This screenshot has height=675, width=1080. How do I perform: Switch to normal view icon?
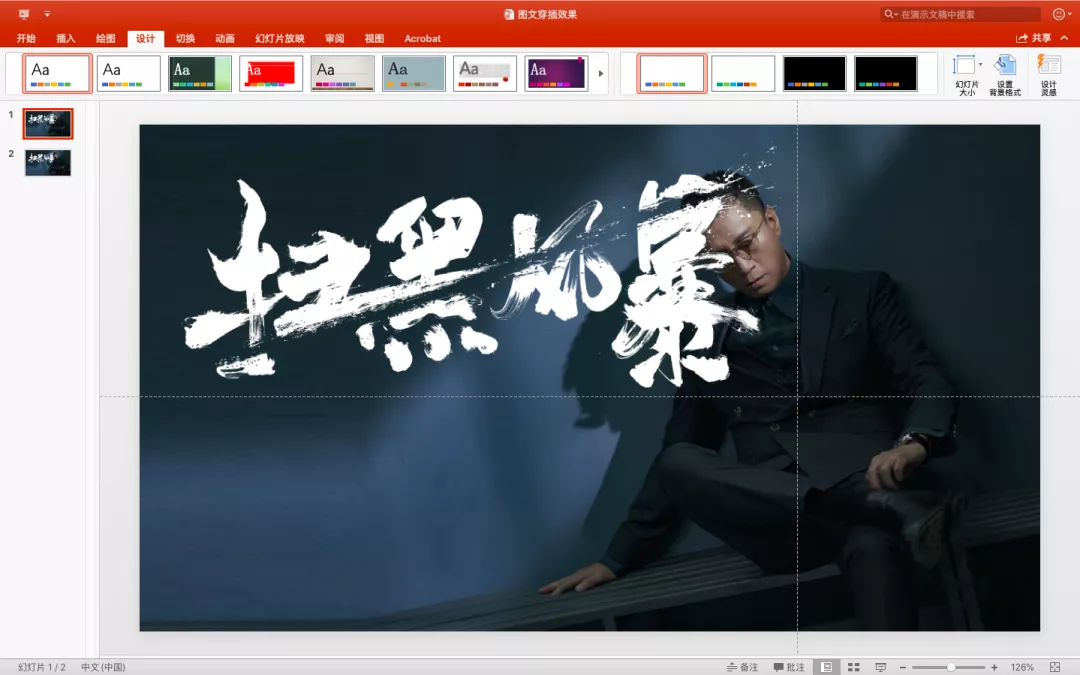[827, 667]
